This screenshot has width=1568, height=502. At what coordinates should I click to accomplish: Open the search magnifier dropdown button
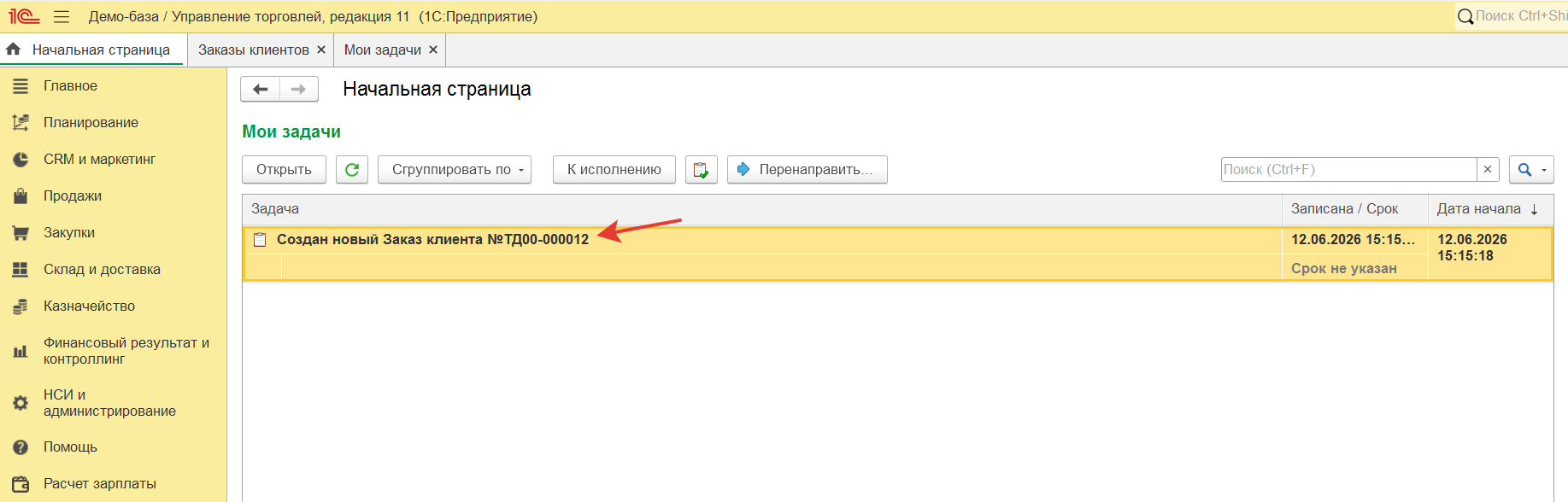1531,170
